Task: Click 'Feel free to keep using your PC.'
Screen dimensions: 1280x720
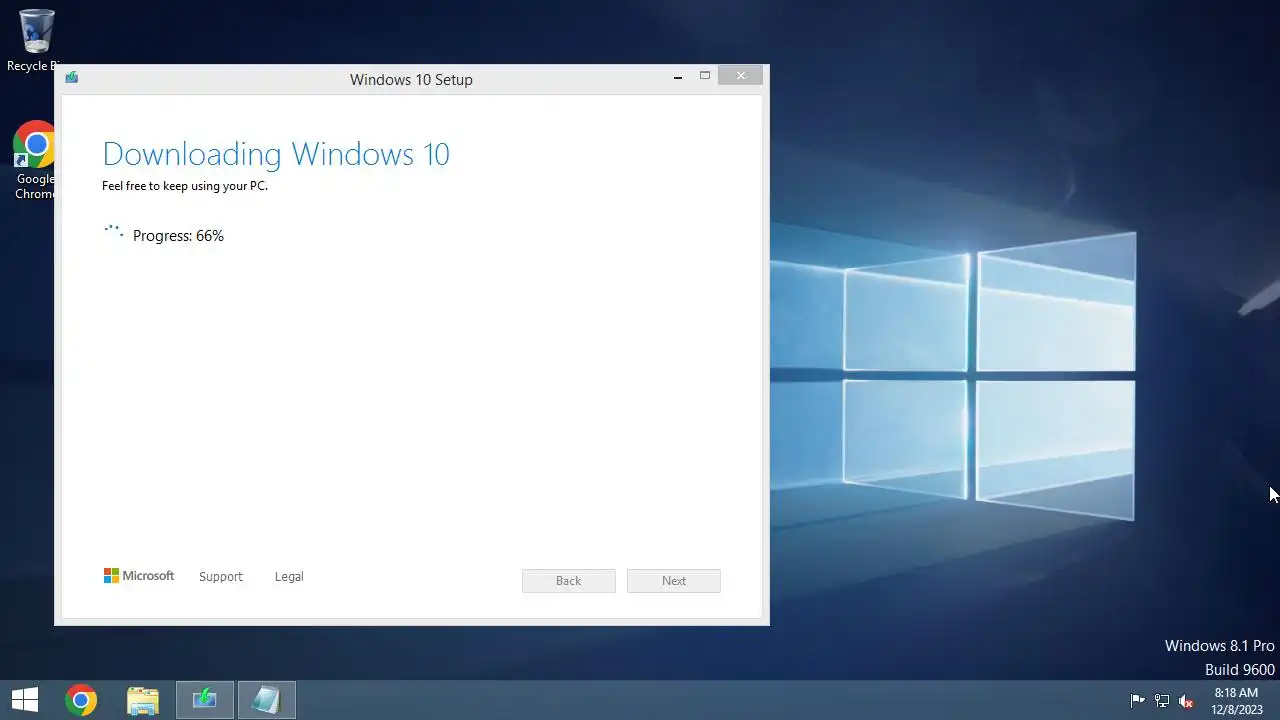Action: click(x=185, y=186)
